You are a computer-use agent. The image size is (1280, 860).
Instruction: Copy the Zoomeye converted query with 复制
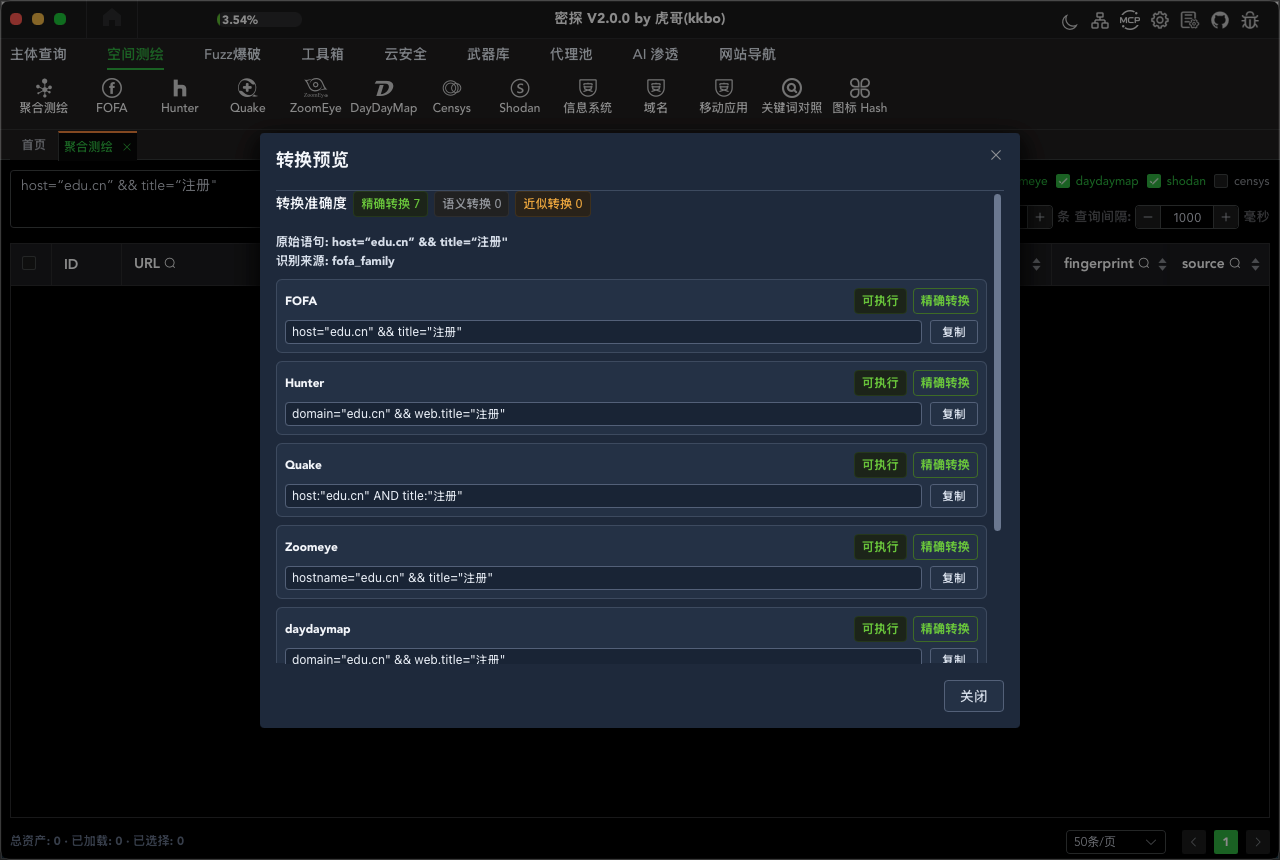(x=954, y=578)
